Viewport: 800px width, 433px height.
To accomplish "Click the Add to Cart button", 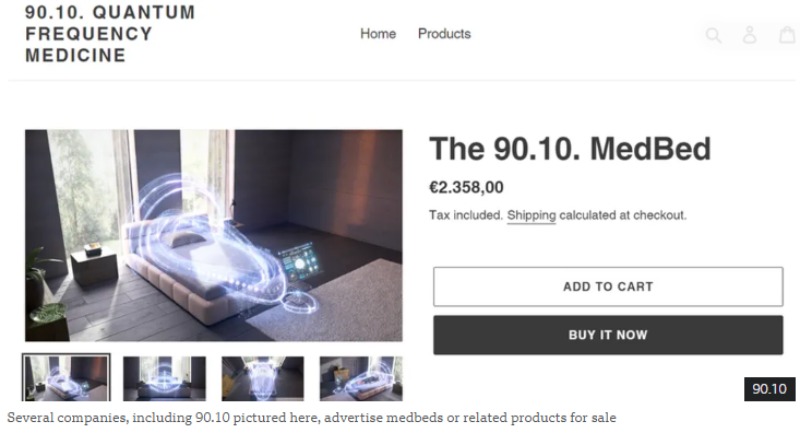I will [x=607, y=286].
